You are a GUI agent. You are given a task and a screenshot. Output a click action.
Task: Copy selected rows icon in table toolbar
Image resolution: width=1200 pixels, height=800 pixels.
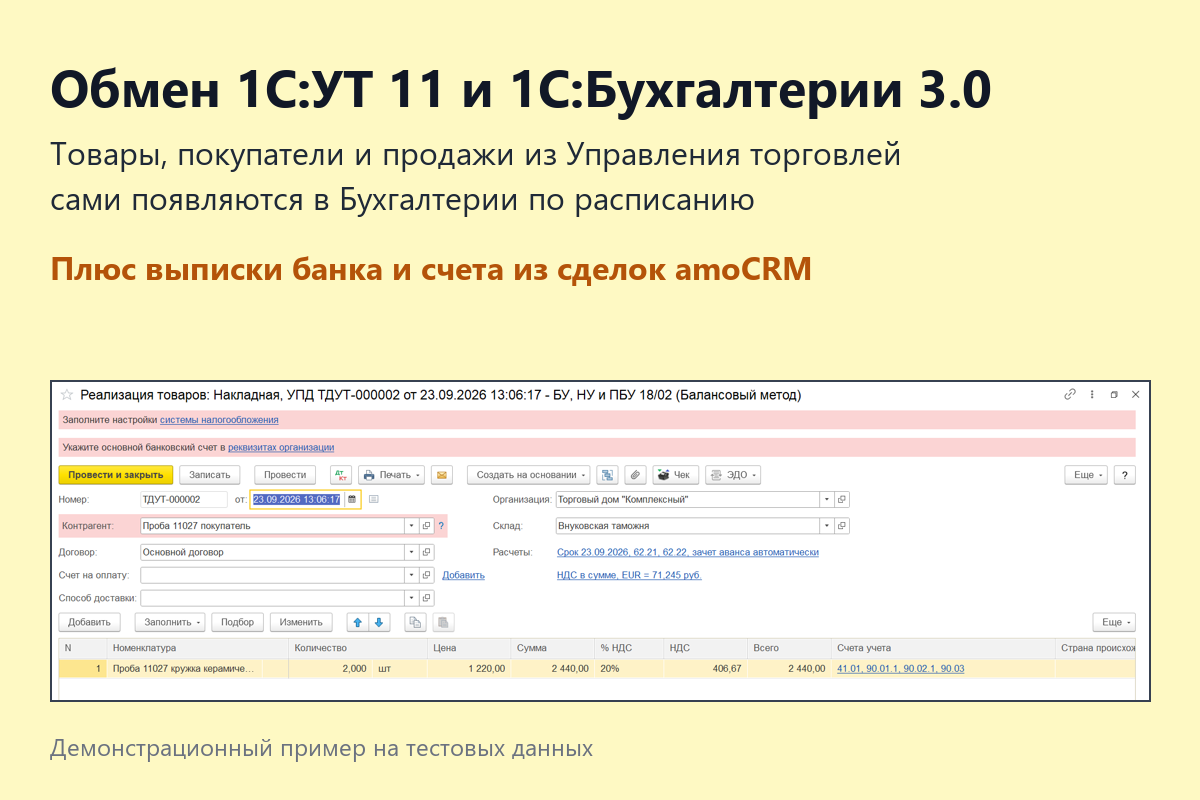pyautogui.click(x=415, y=622)
